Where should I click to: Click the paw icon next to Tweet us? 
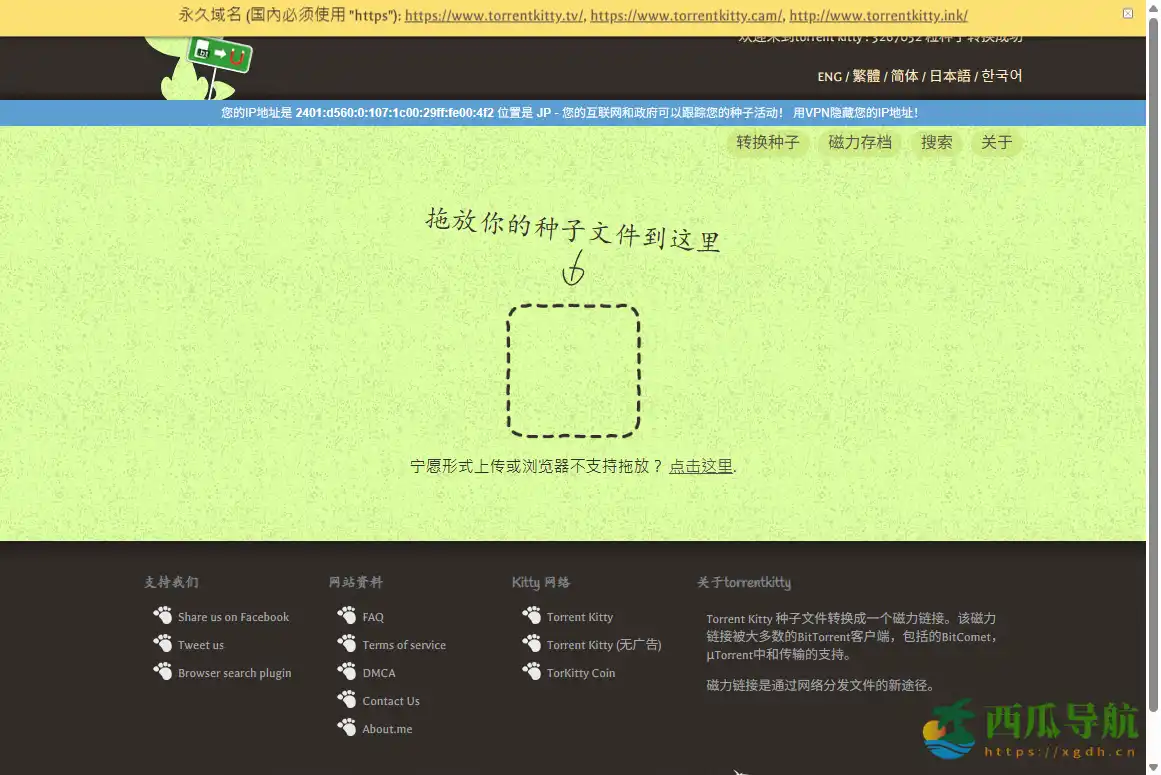pyautogui.click(x=163, y=643)
